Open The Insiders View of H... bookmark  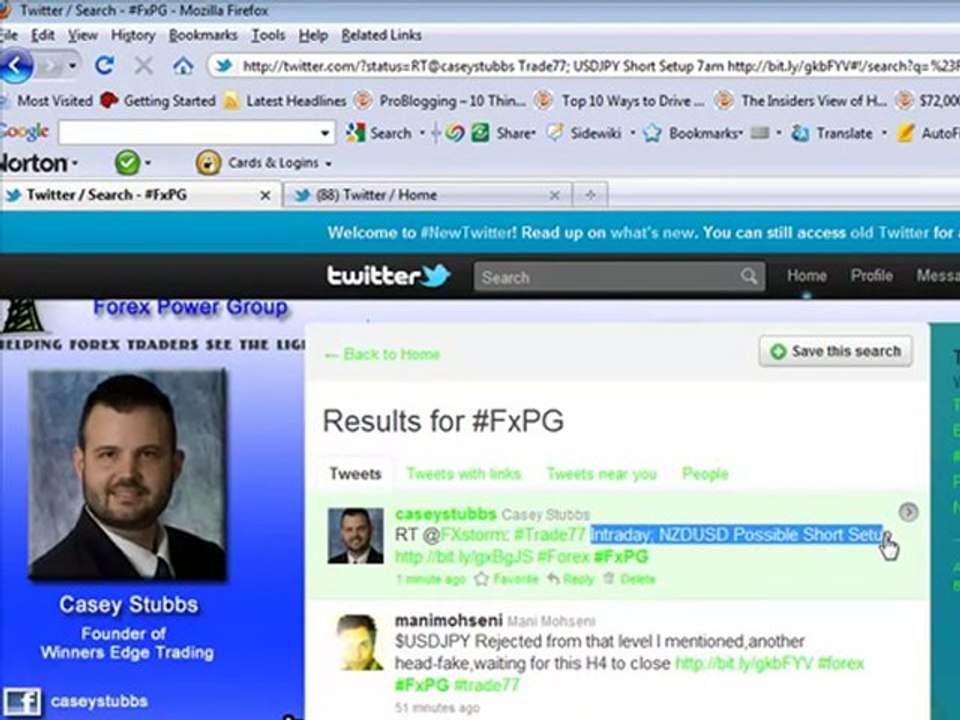pos(801,100)
